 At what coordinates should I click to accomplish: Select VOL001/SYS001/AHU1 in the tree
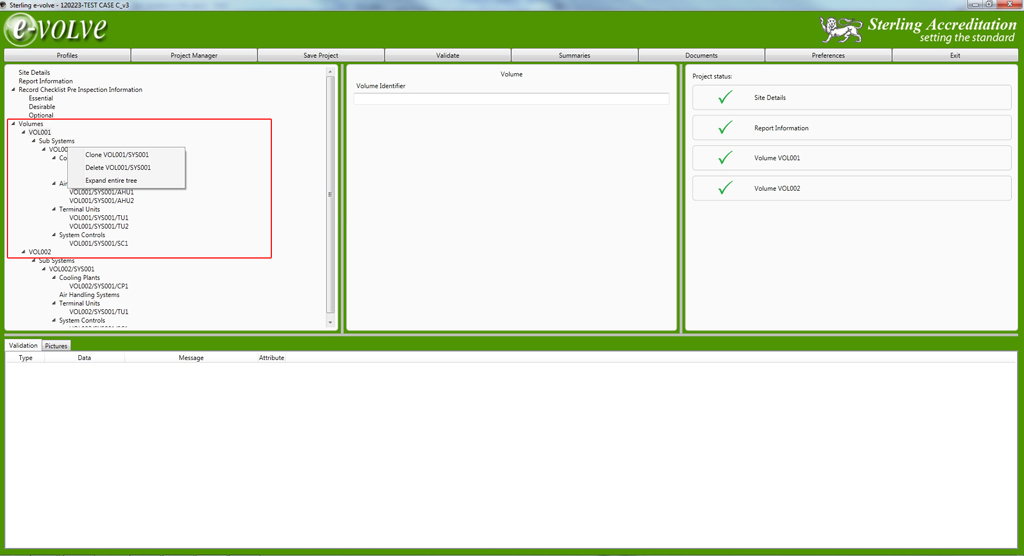tap(101, 192)
